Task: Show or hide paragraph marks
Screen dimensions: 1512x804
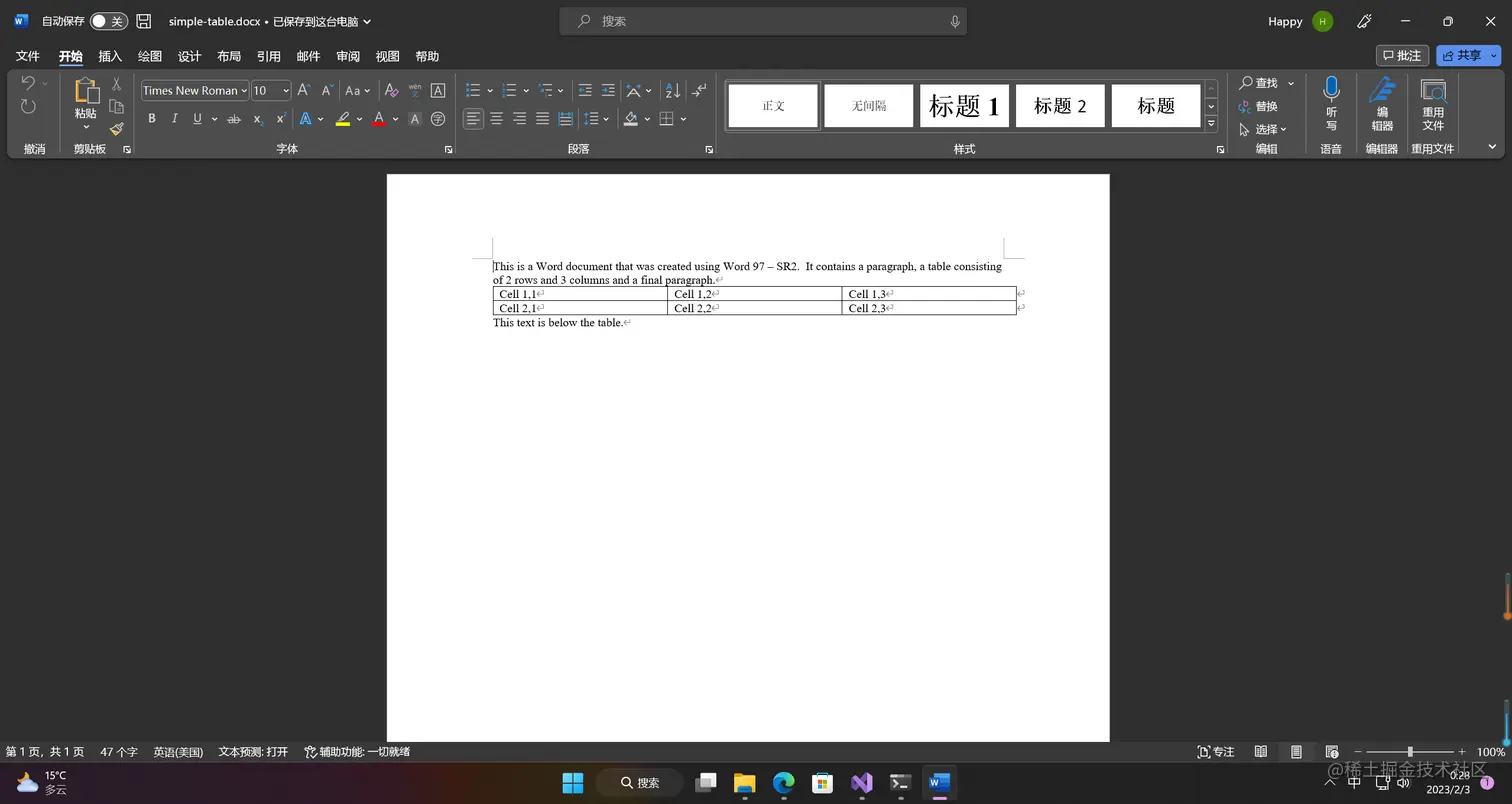Action: click(698, 90)
